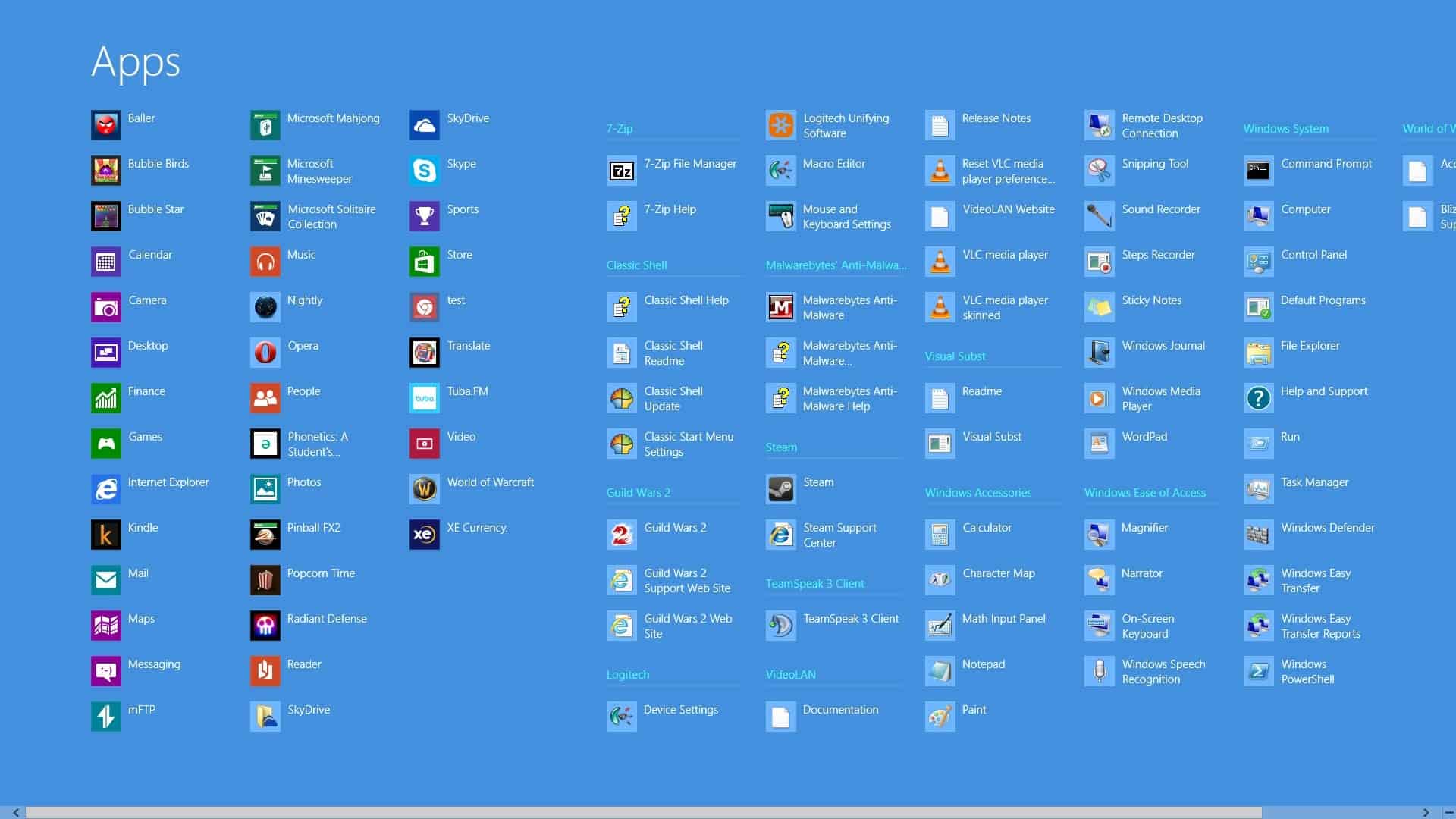Screen dimensions: 1456x819
Task: Open TeamSpeak 3 Client icon
Action: click(781, 626)
